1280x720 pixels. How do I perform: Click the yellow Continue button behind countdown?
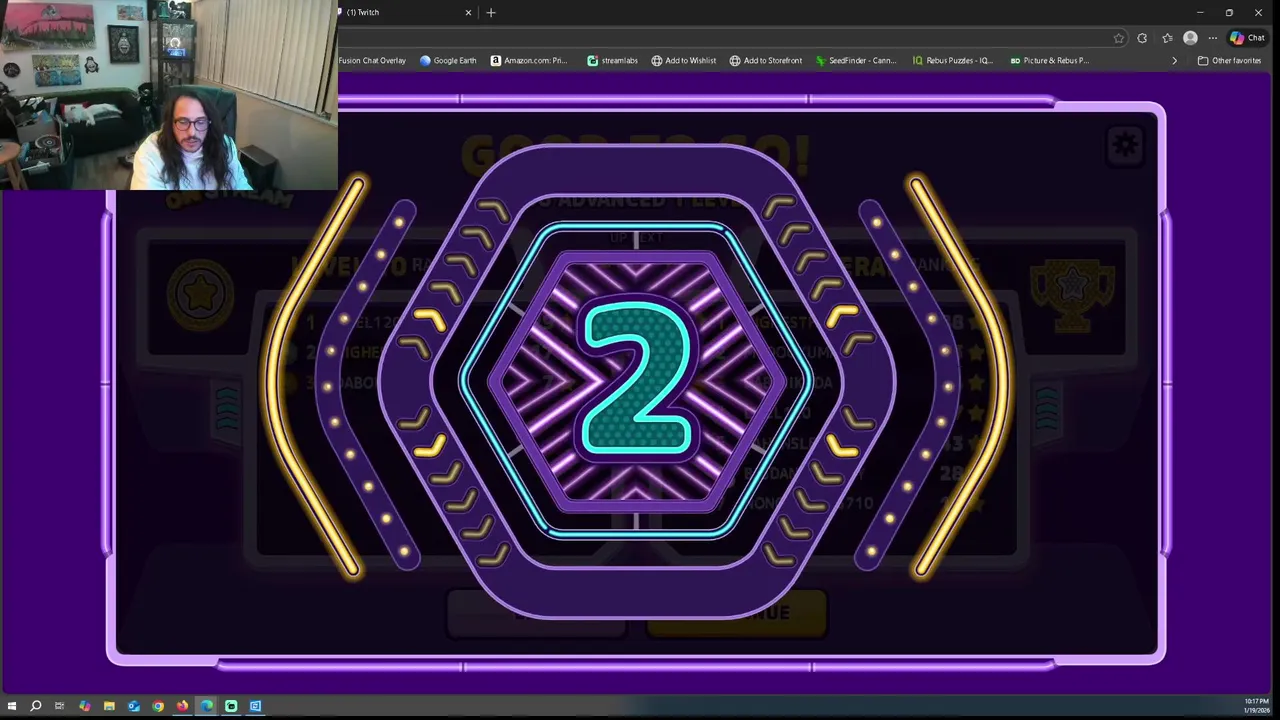[x=737, y=613]
